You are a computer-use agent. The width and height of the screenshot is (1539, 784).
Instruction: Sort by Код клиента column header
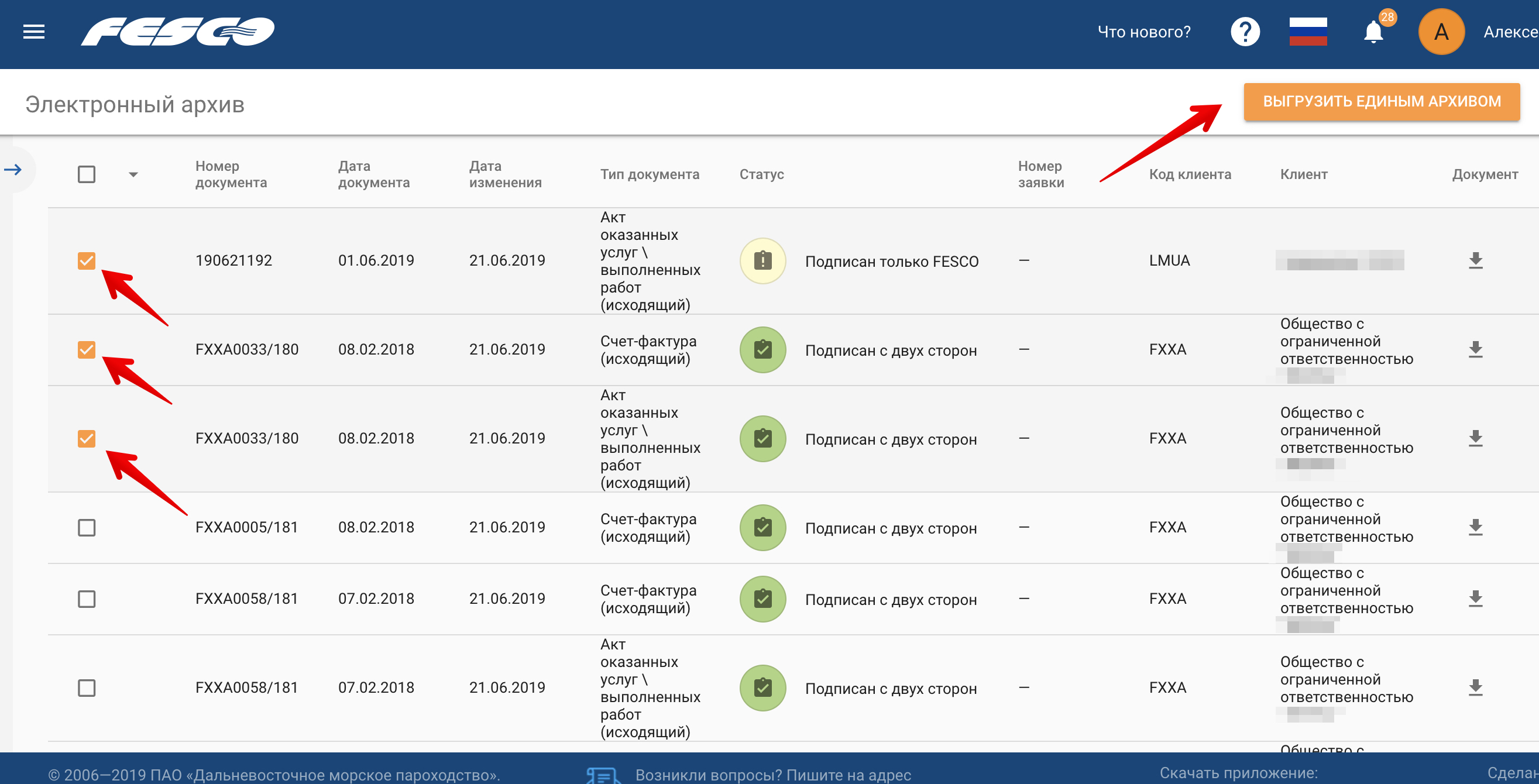pyautogui.click(x=1190, y=174)
